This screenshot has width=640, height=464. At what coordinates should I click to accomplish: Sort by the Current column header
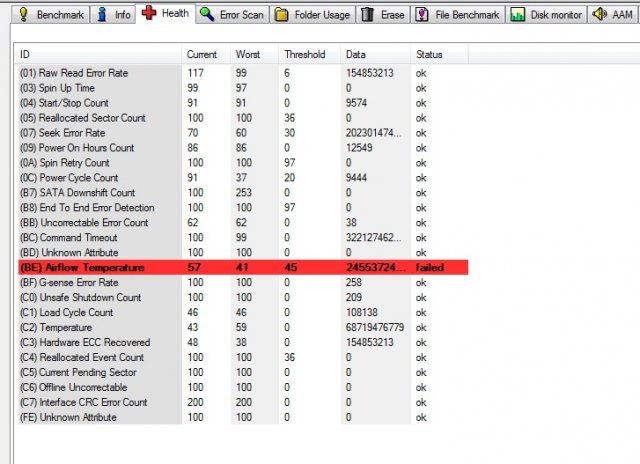click(x=201, y=53)
